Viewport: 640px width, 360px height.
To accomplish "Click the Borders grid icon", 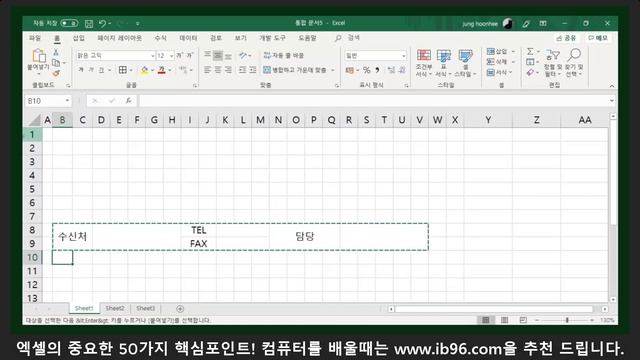I will click(122, 70).
